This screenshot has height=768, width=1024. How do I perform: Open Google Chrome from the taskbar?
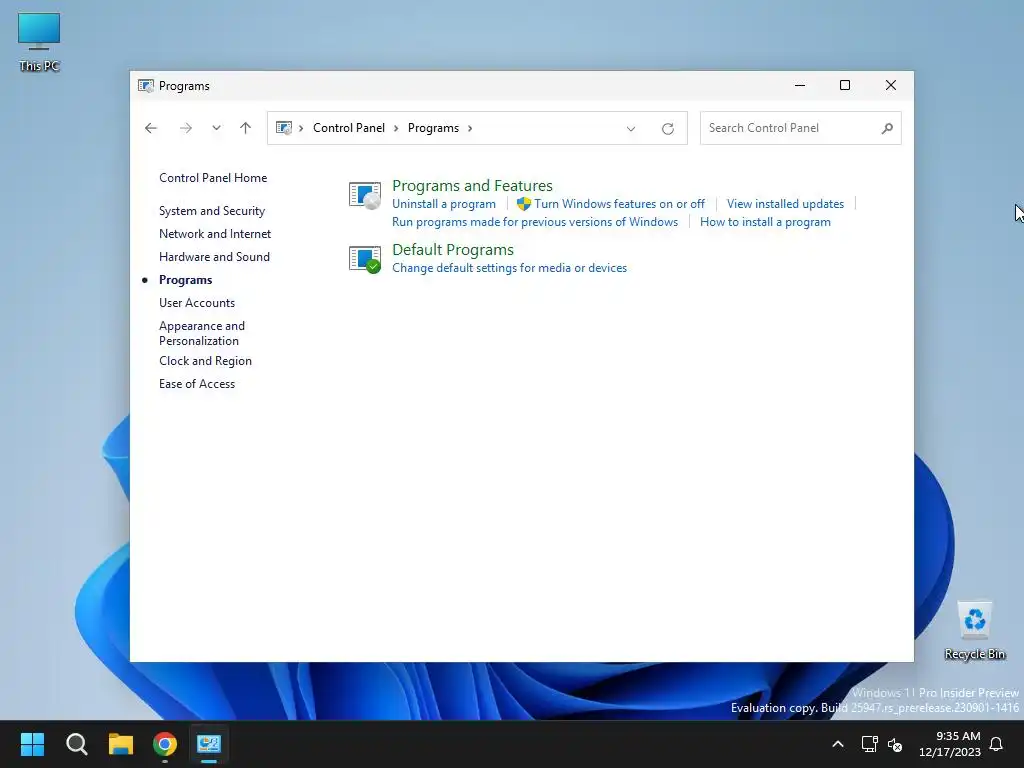coord(165,744)
